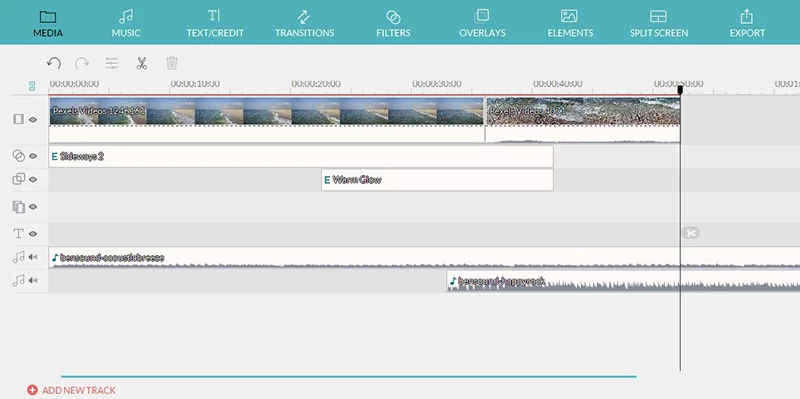
Task: Click the filter track icon
Action: pos(18,156)
